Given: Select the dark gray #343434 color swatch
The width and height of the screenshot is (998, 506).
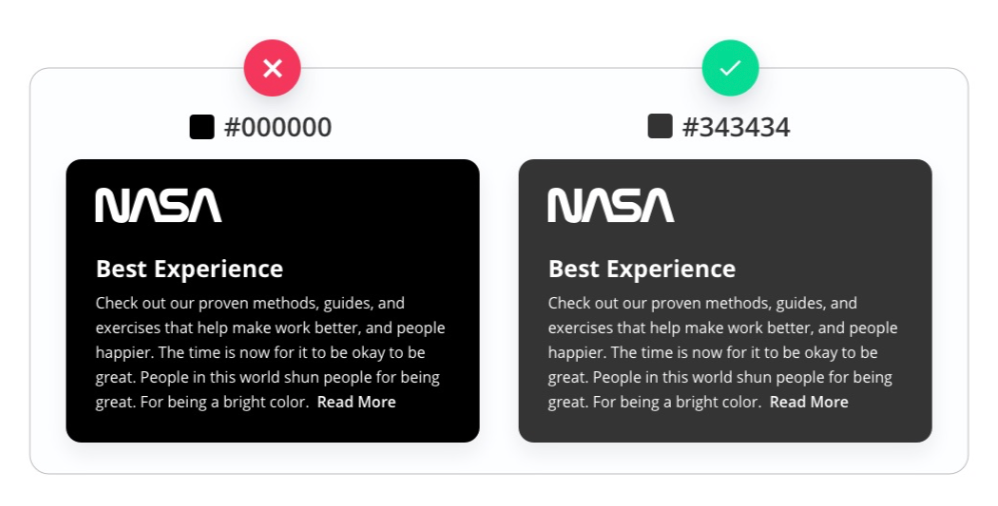Looking at the screenshot, I should (x=660, y=126).
